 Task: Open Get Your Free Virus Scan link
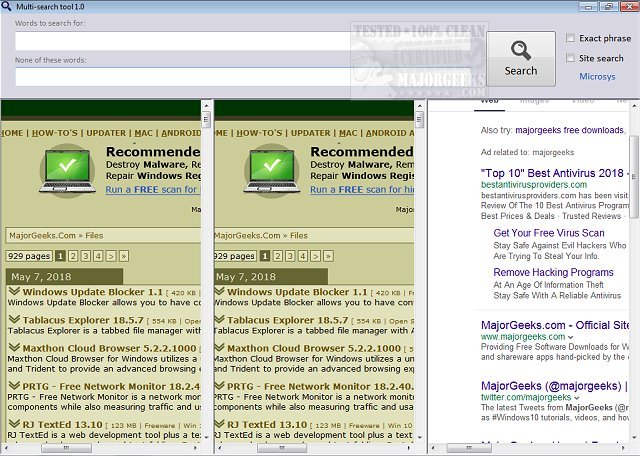click(x=549, y=233)
